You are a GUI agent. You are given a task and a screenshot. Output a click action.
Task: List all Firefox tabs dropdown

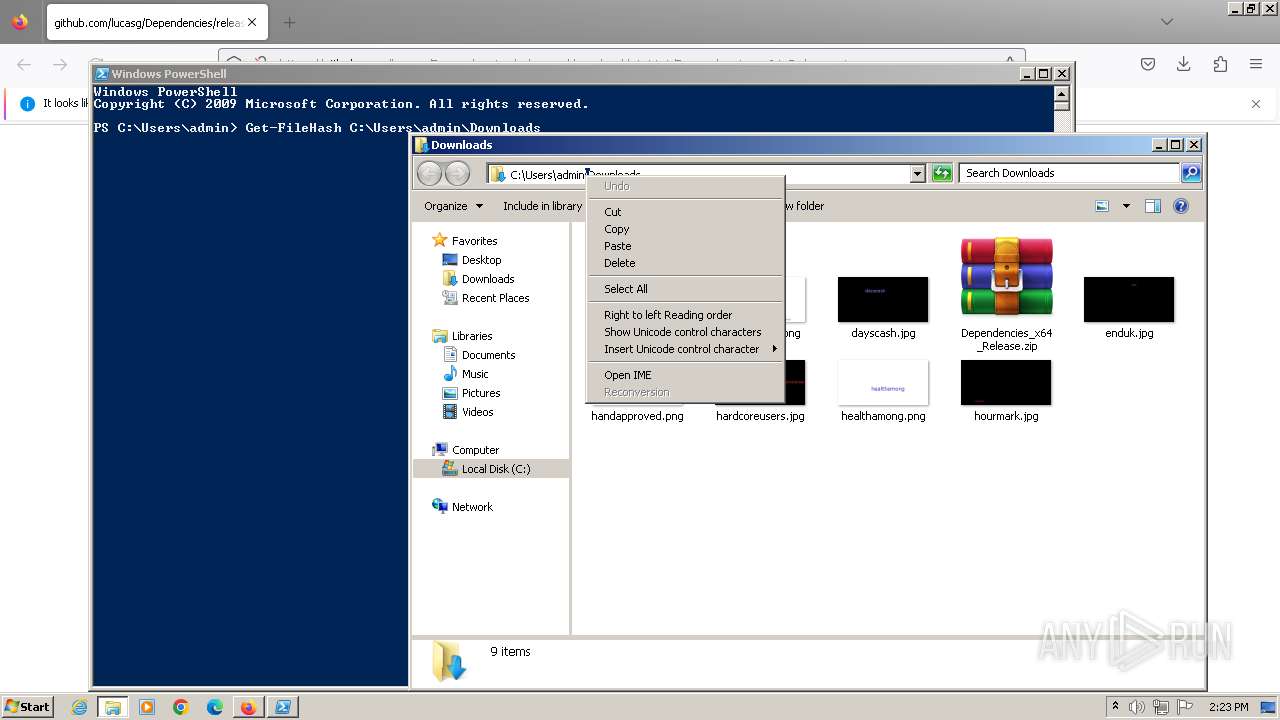(x=1167, y=22)
